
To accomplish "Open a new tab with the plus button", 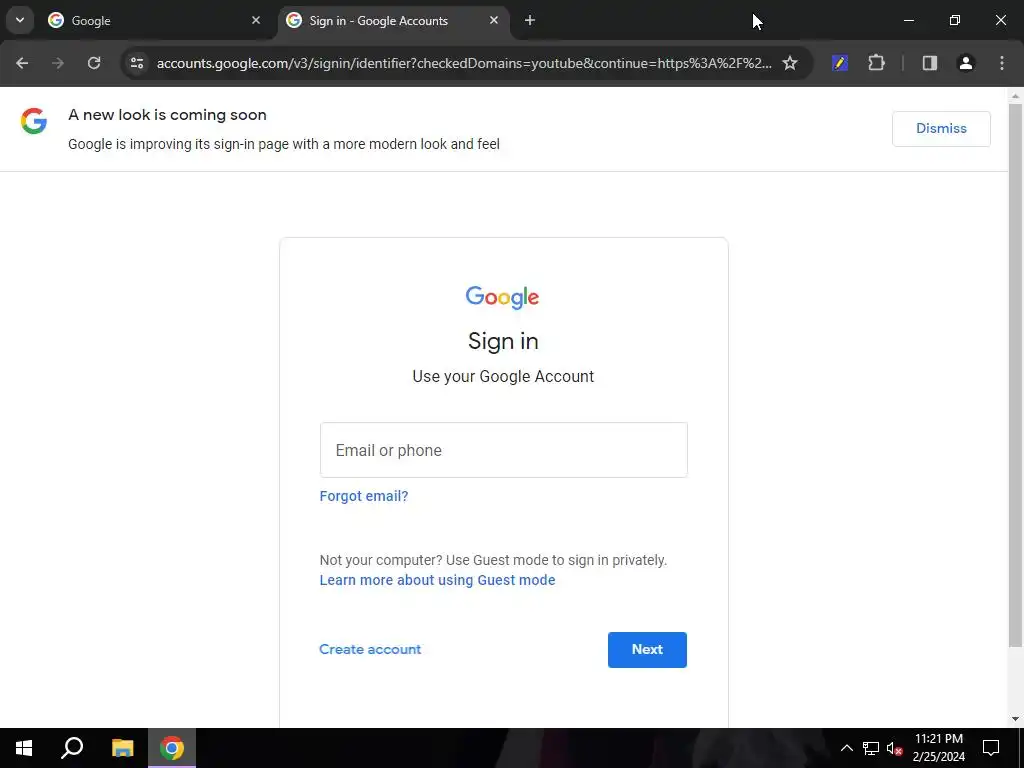I will 530,20.
